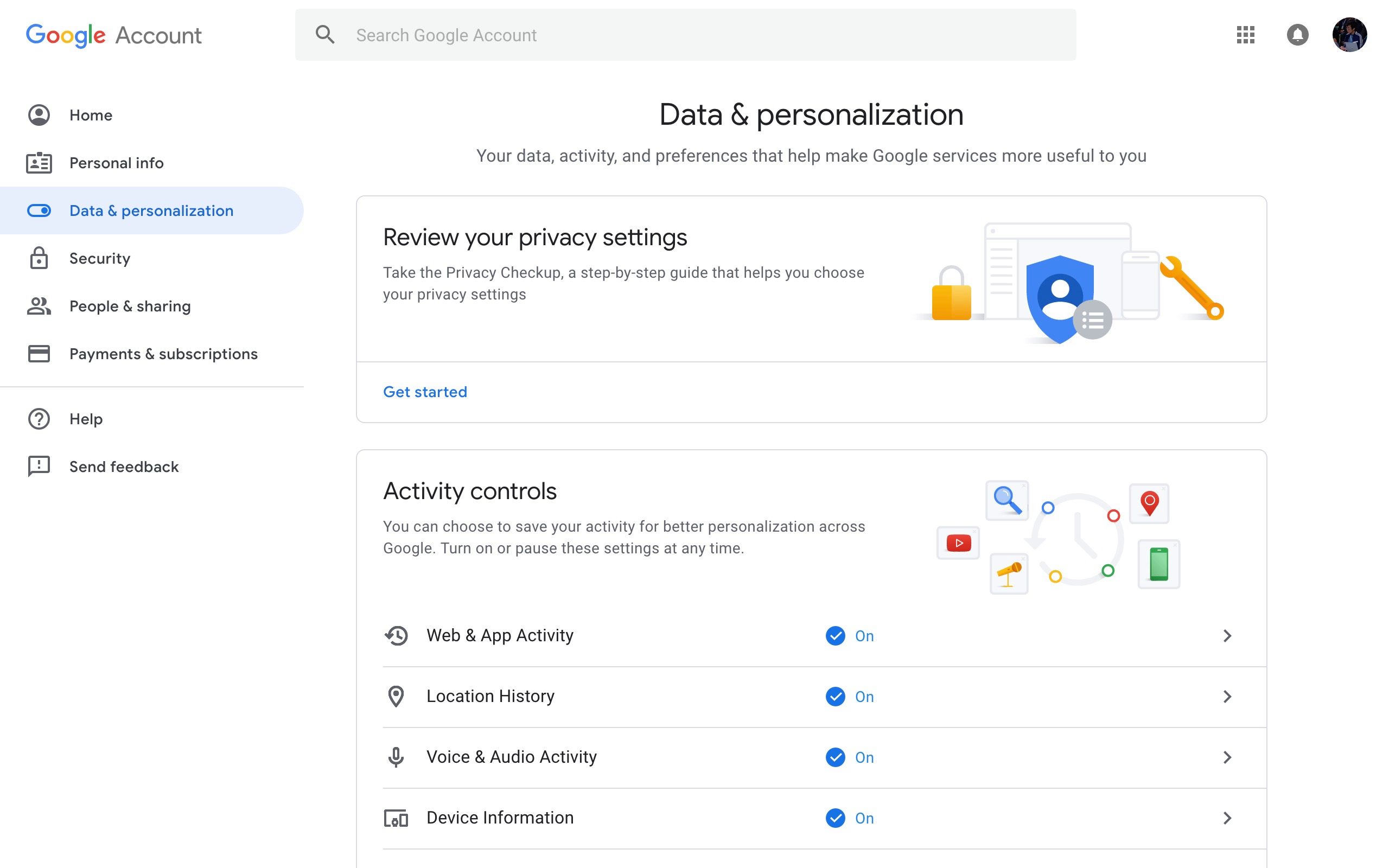
Task: Click the Activity controls heading
Action: (469, 492)
